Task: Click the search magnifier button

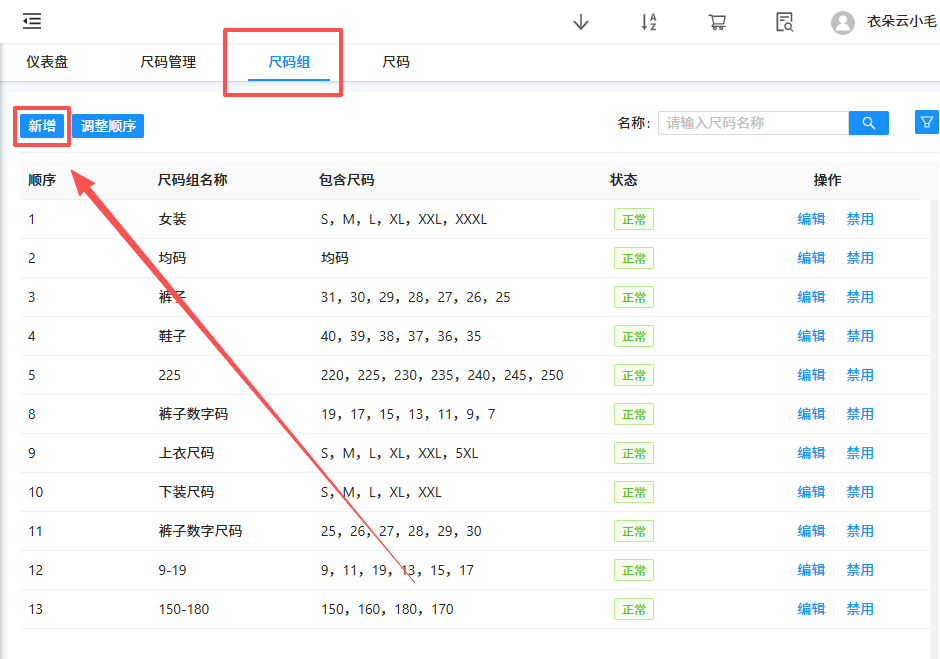Action: coord(868,122)
